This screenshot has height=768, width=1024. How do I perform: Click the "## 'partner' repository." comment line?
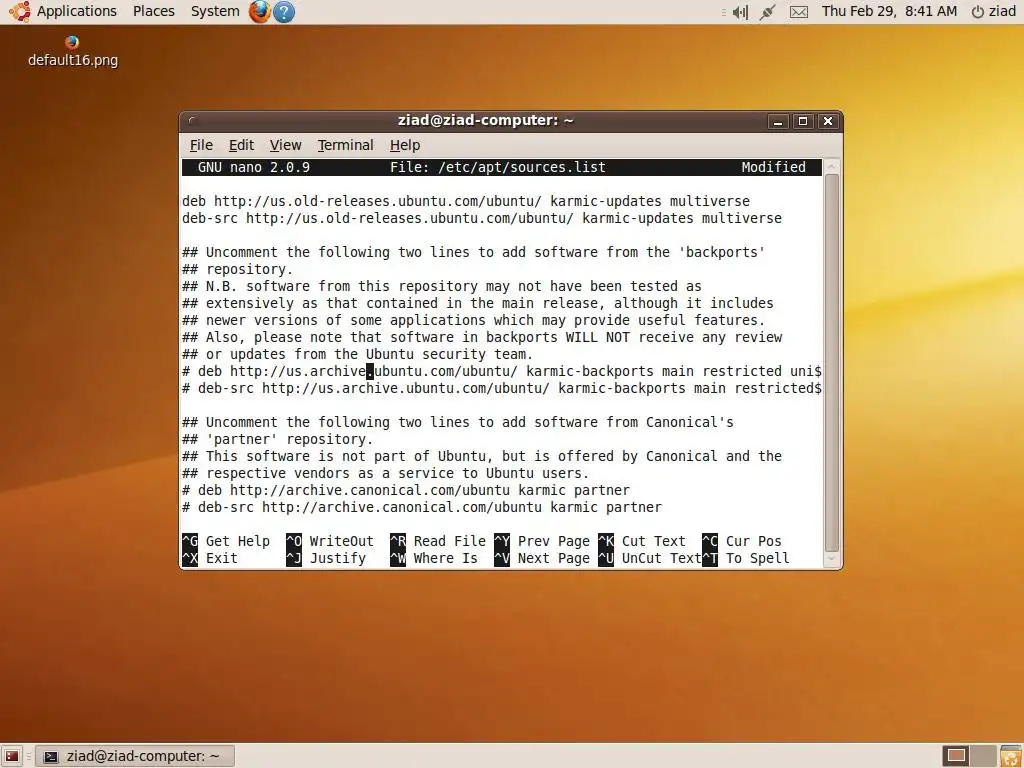click(x=278, y=439)
